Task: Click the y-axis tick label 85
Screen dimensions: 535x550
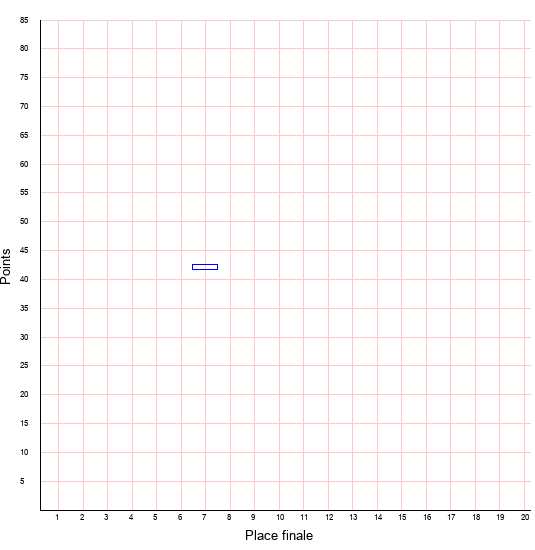Action: pos(24,20)
